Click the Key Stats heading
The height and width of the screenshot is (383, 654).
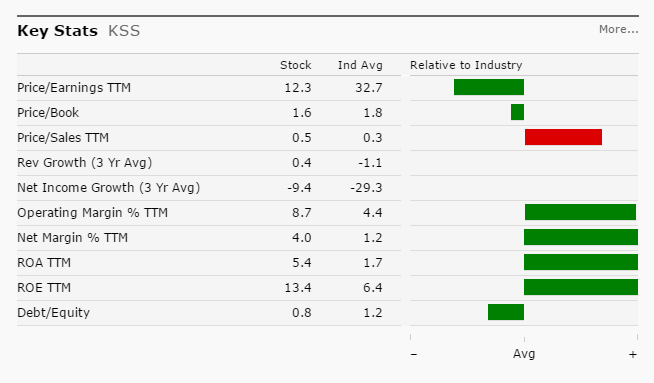tap(58, 31)
